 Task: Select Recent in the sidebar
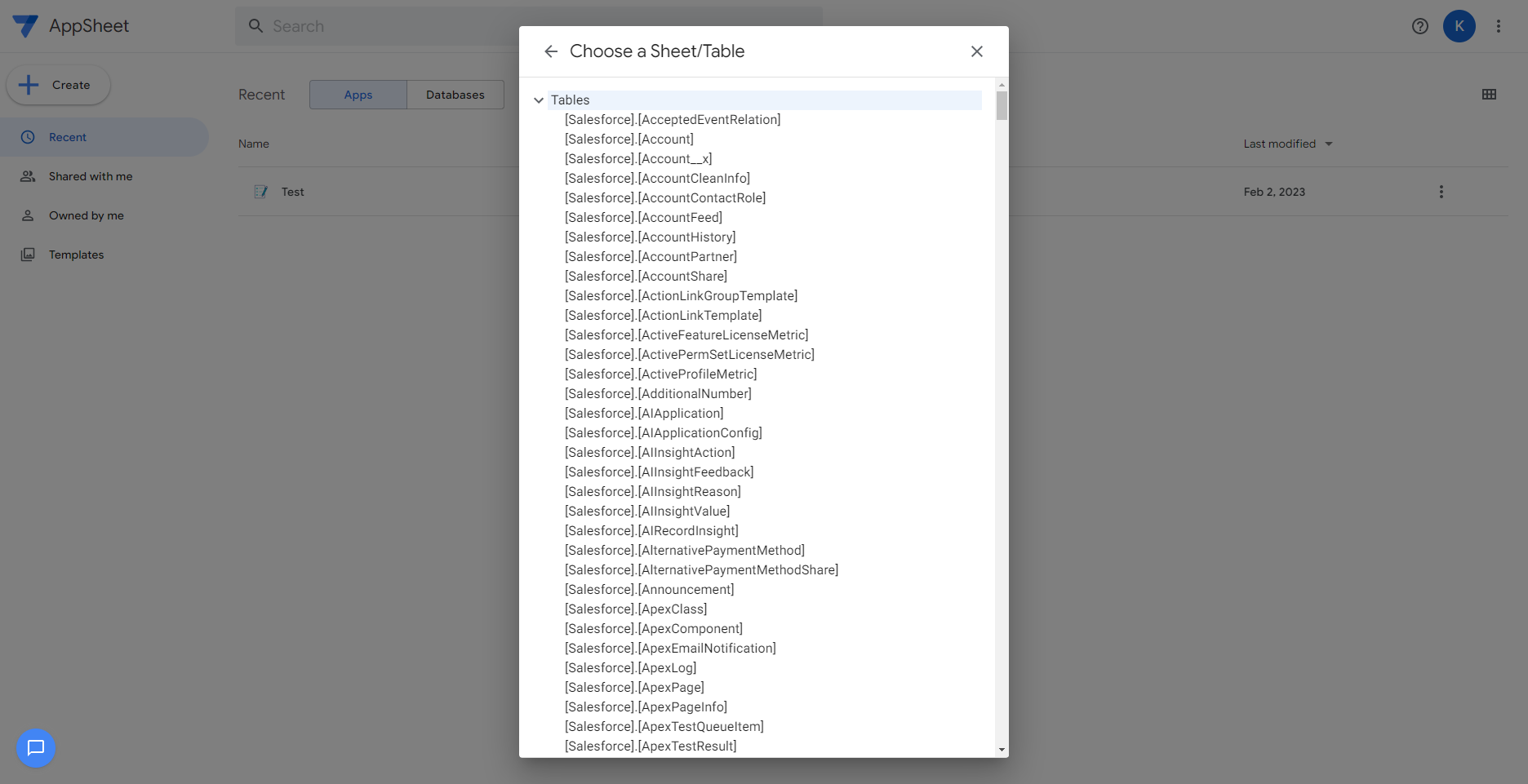(104, 137)
